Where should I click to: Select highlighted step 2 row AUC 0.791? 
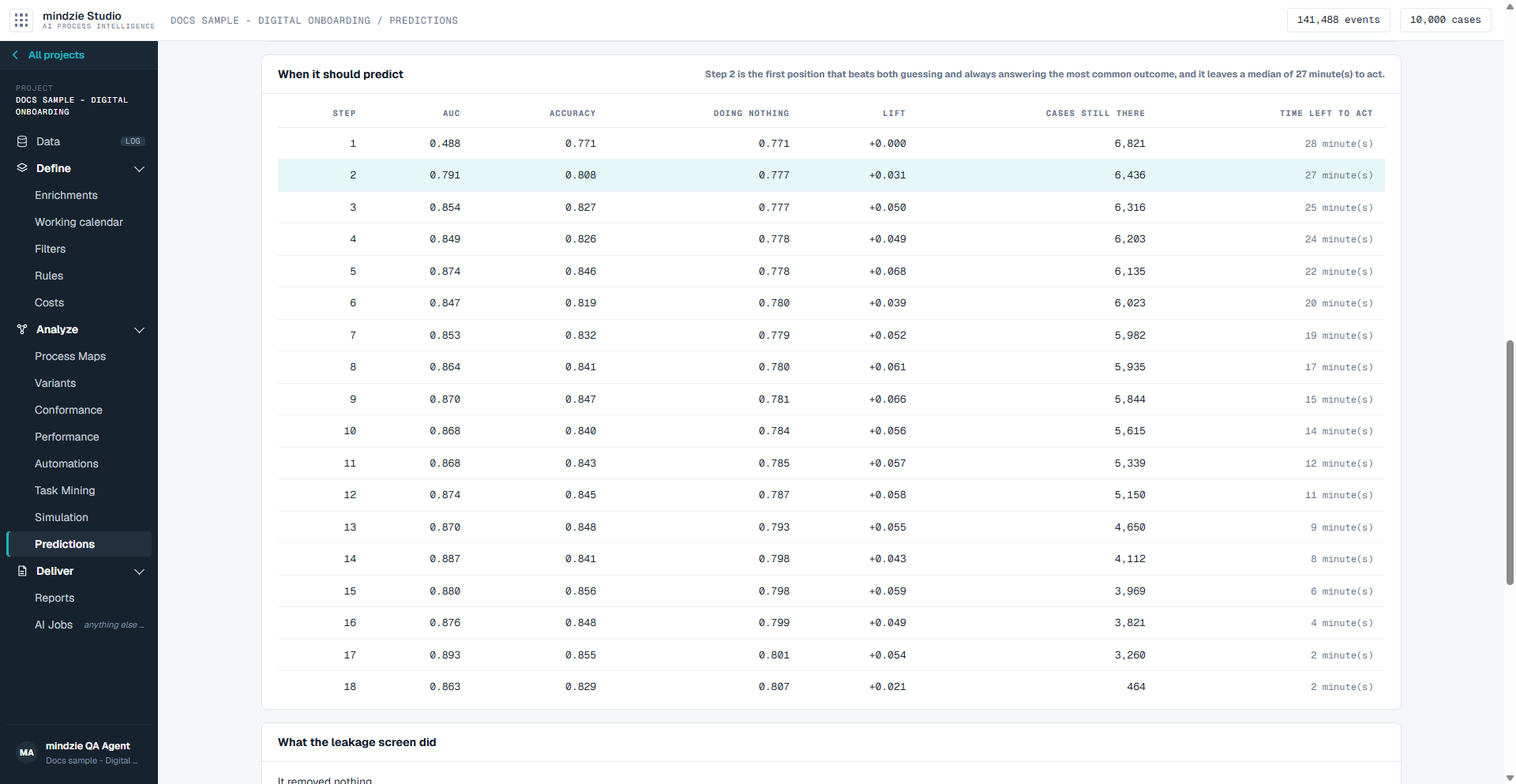tap(831, 175)
